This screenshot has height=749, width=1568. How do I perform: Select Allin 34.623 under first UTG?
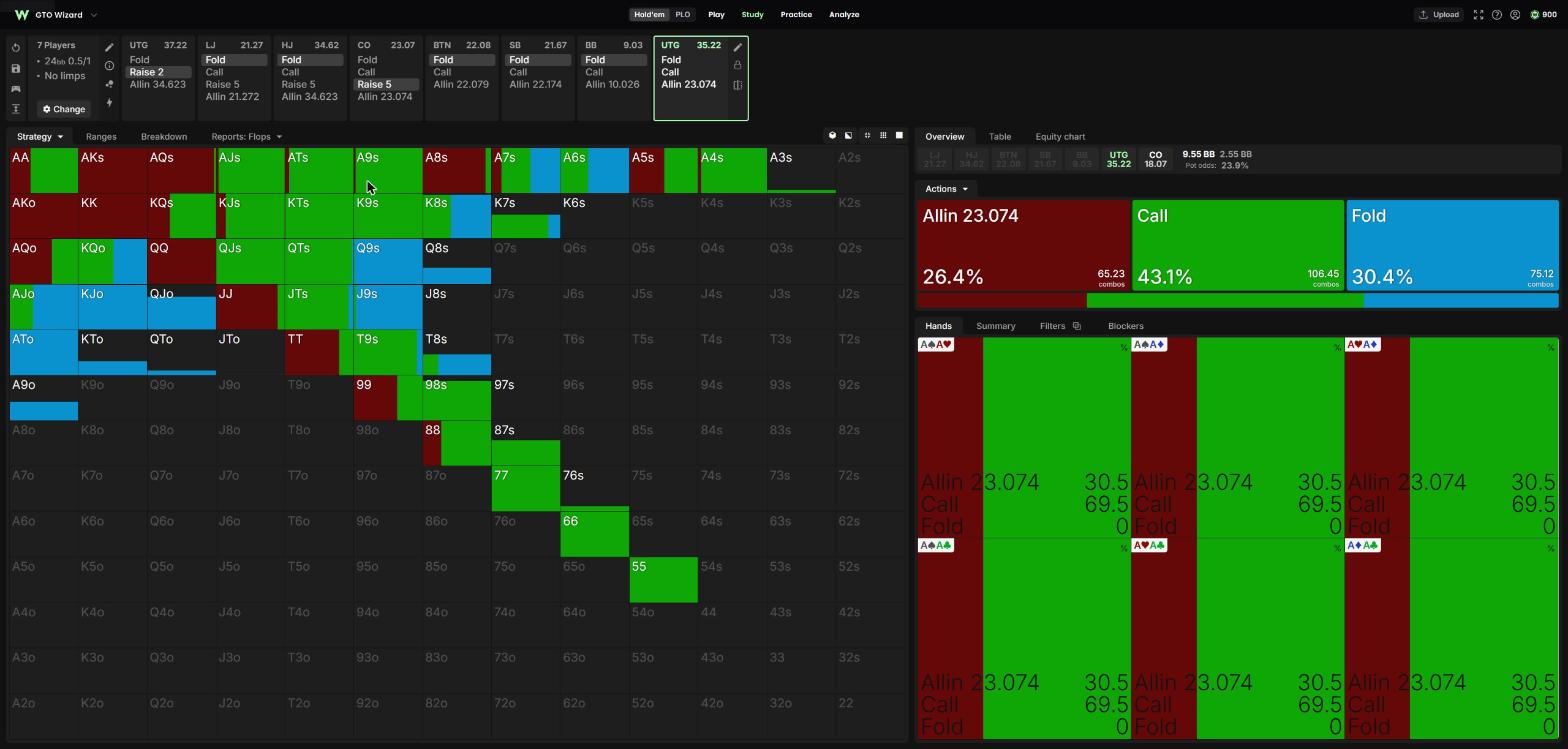click(x=157, y=84)
